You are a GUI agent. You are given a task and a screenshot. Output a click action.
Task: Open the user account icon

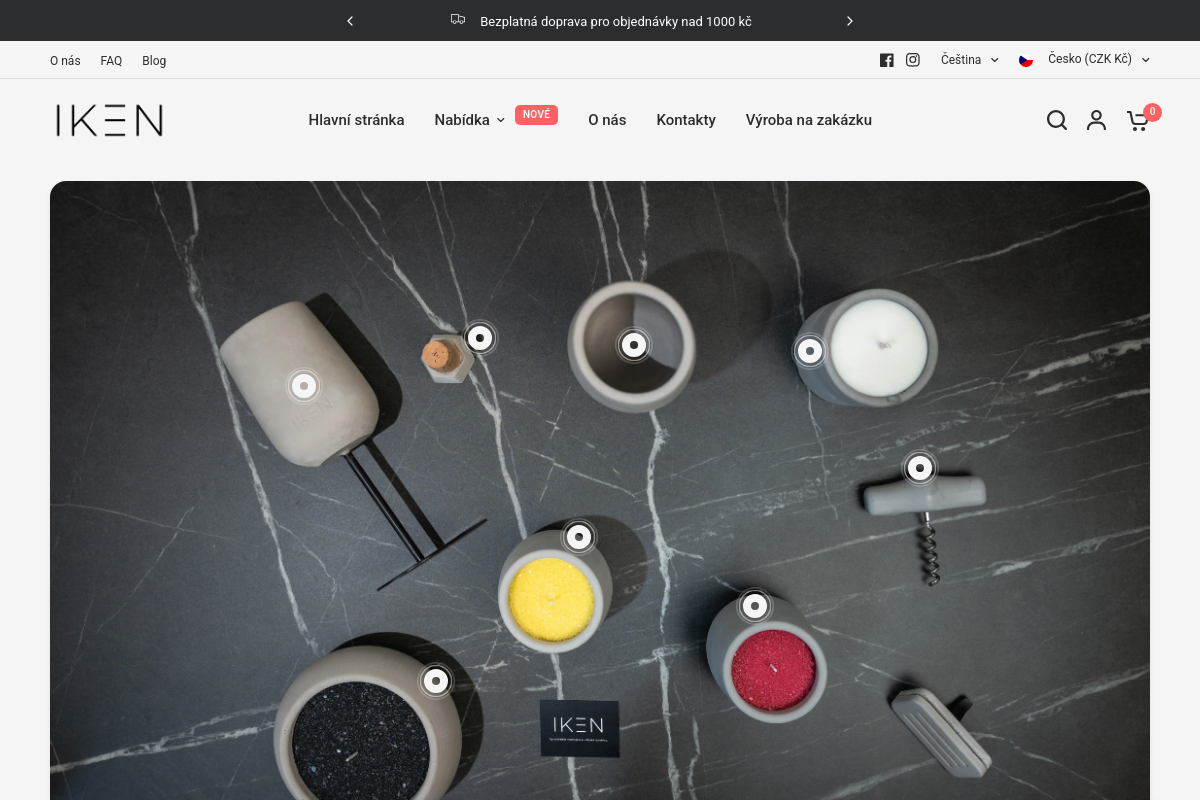coord(1096,120)
